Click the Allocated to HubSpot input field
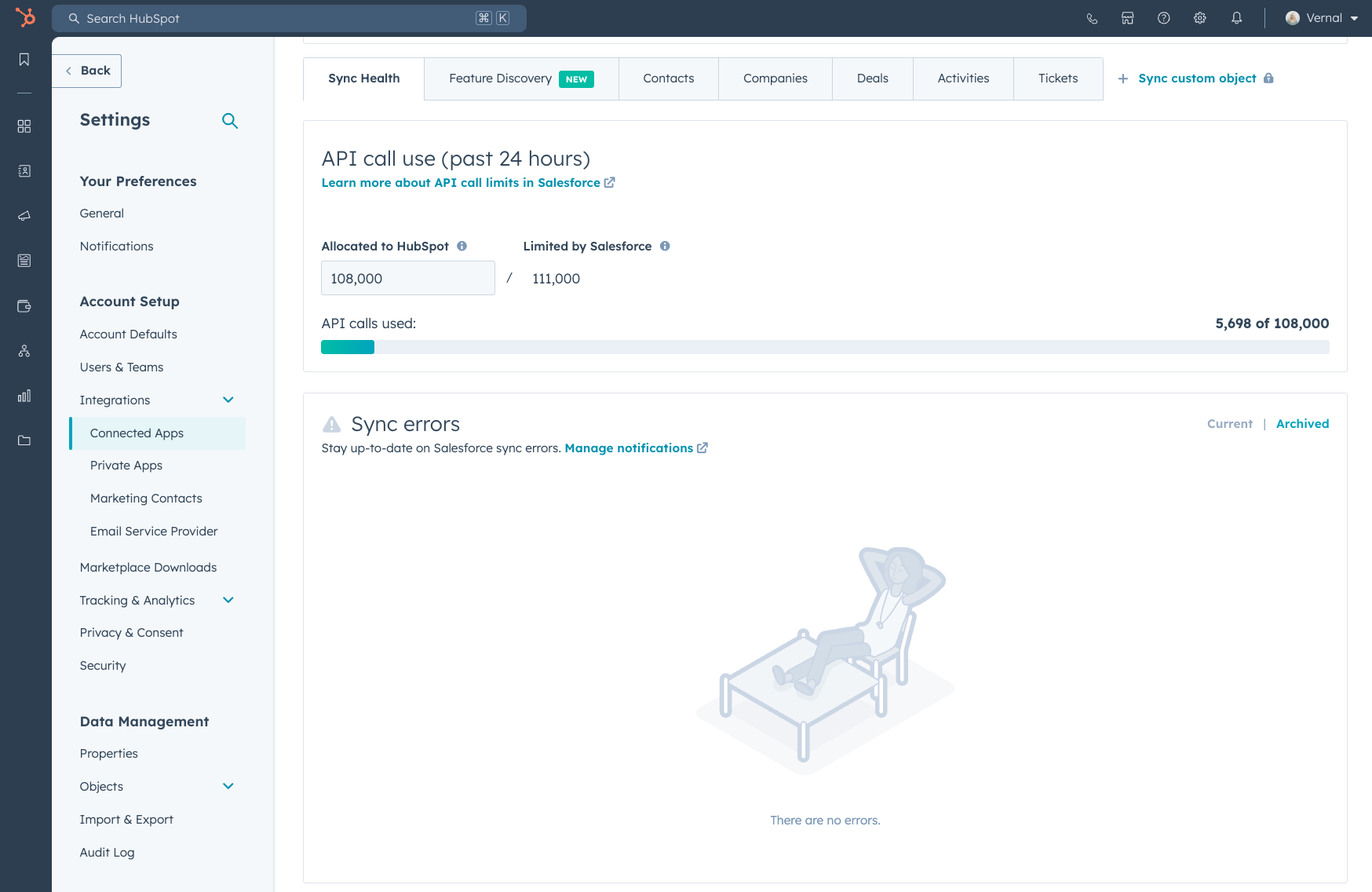1372x892 pixels. click(x=408, y=278)
